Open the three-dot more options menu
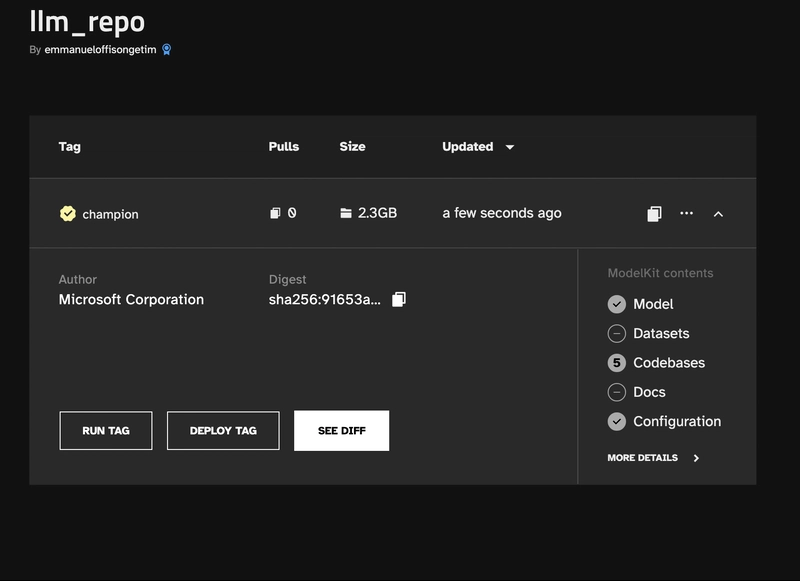800x581 pixels. (x=687, y=213)
